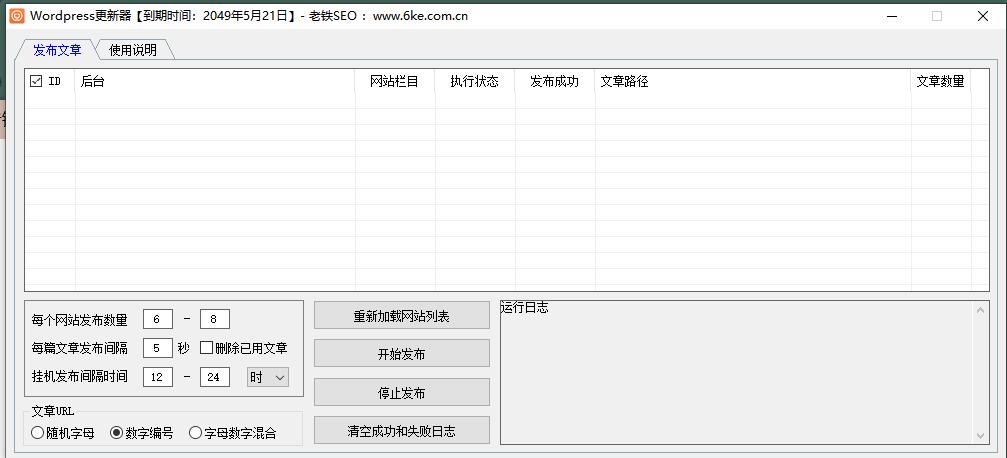The image size is (1007, 458).
Task: Click the minimum 每个网站发布数量 field
Action: [157, 319]
